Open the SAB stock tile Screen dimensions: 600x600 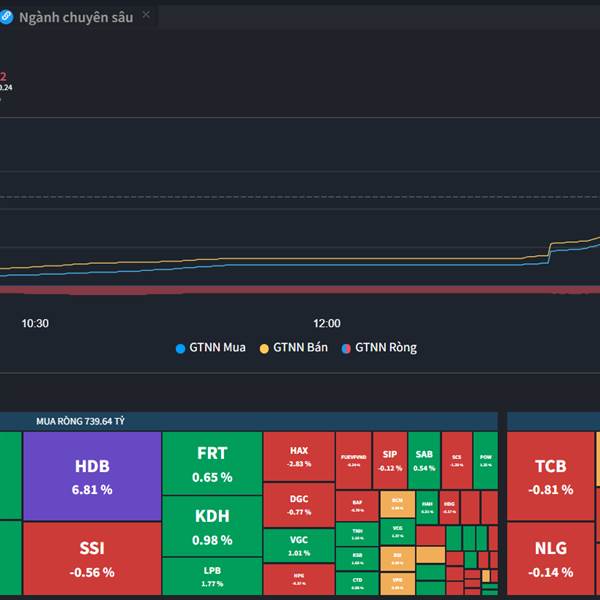point(424,460)
